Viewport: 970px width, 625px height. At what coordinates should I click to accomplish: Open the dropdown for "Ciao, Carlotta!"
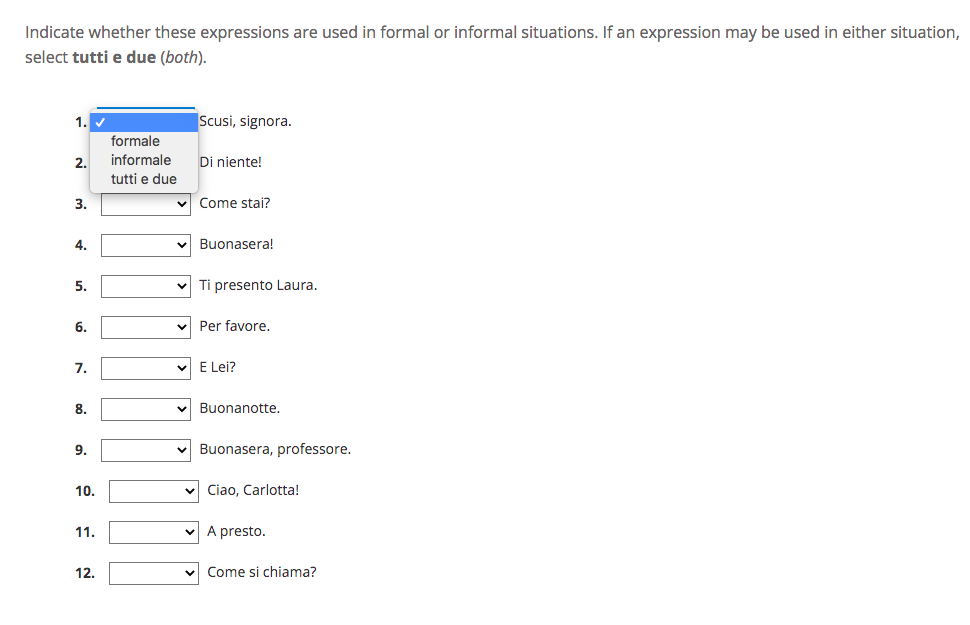pos(153,490)
